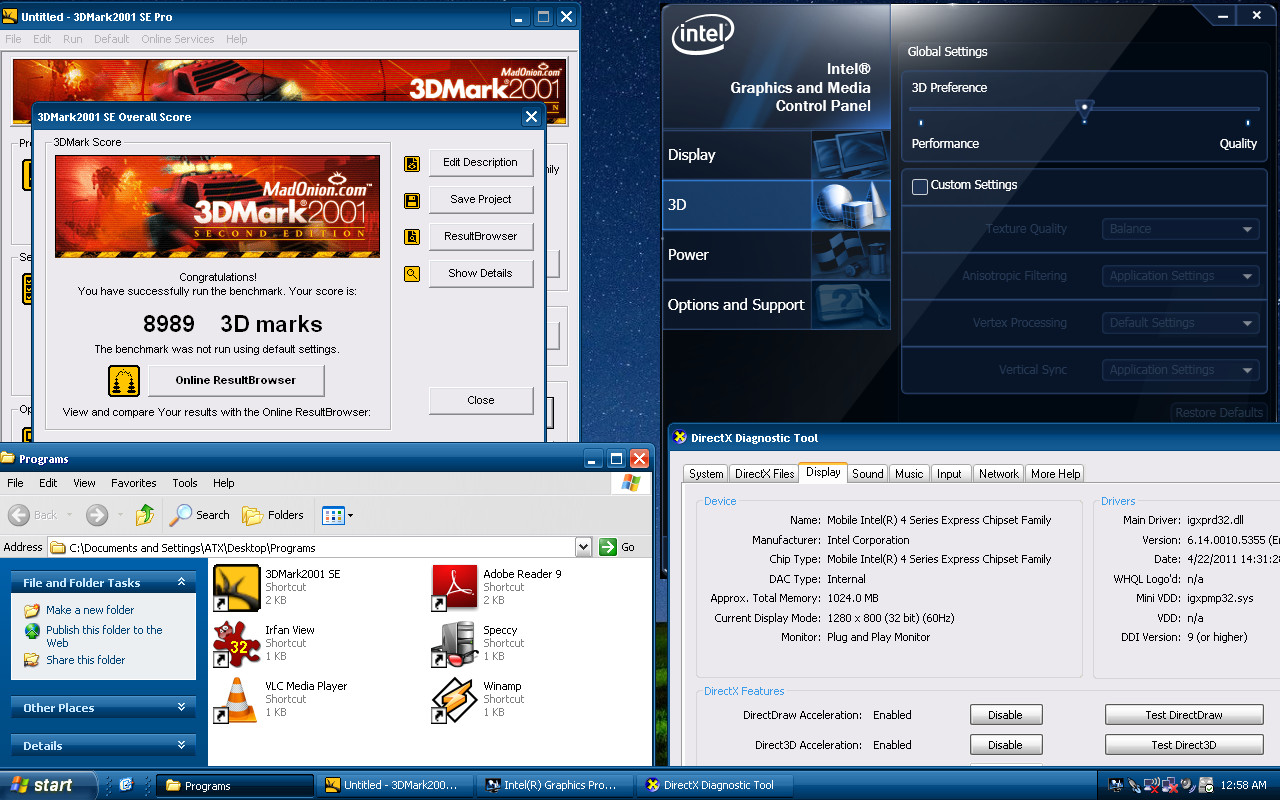Click the Start button on taskbar

click(48, 785)
